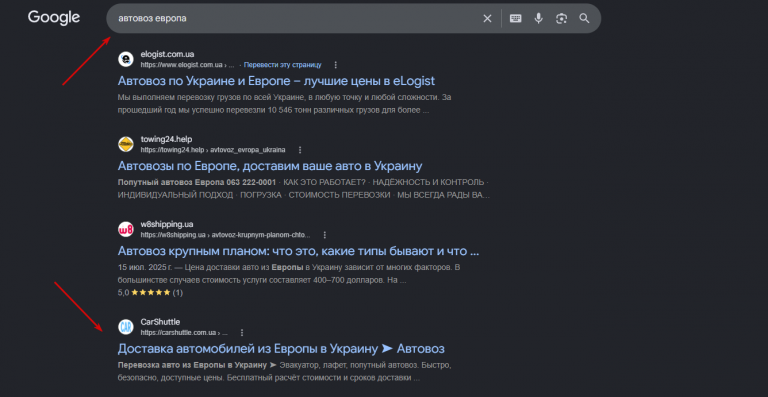Click the w8shipping.ua favicon
Screen dimensions: 768x397
pyautogui.click(x=126, y=230)
